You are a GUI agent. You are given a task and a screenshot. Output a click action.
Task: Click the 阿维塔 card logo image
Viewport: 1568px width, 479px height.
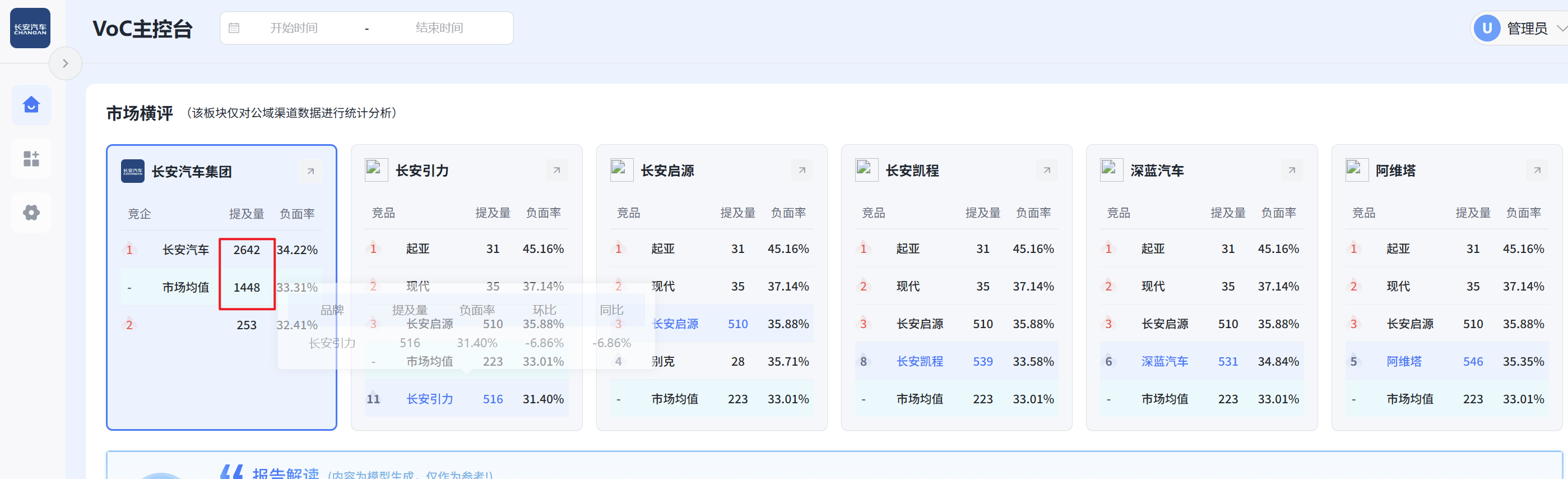1357,170
